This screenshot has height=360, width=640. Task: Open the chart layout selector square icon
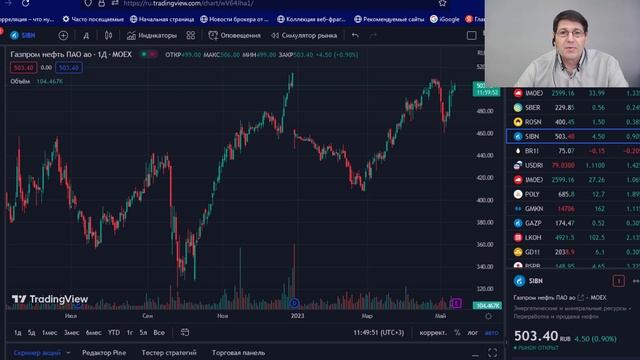(x=471, y=36)
